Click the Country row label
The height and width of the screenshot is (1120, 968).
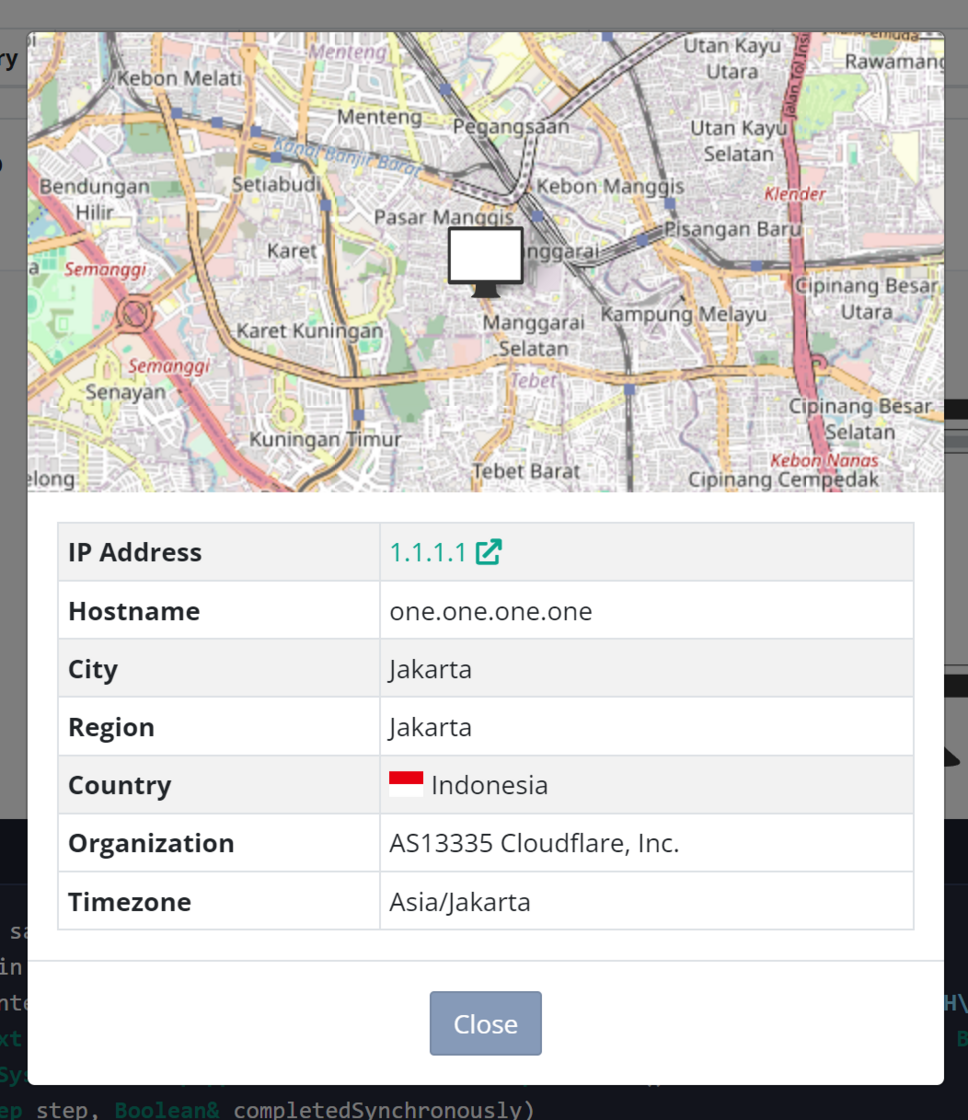click(x=120, y=786)
